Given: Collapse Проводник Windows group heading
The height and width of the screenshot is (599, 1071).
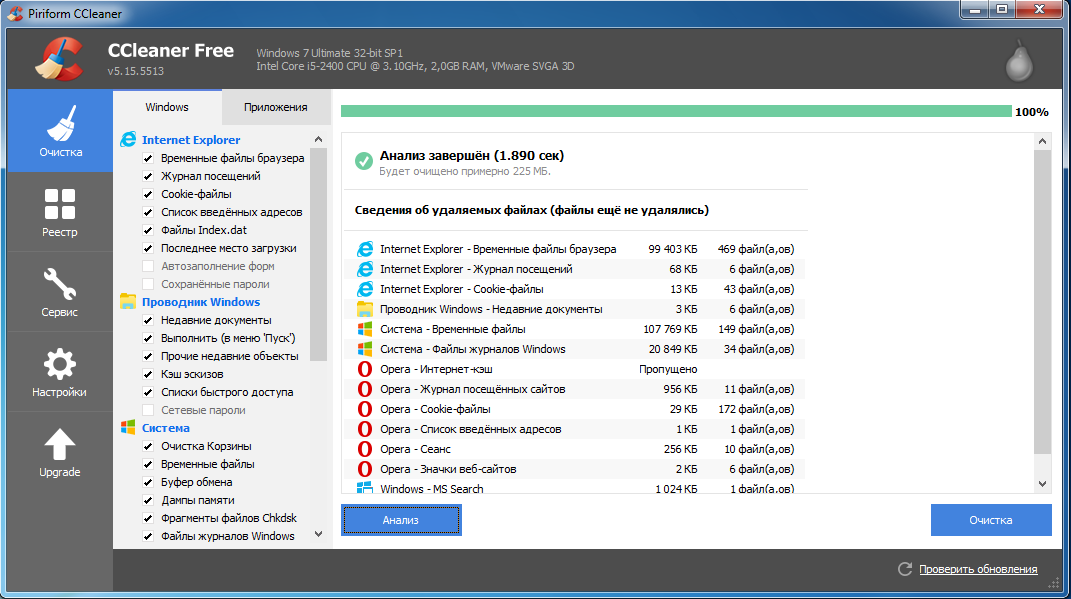Looking at the screenshot, I should click(201, 301).
